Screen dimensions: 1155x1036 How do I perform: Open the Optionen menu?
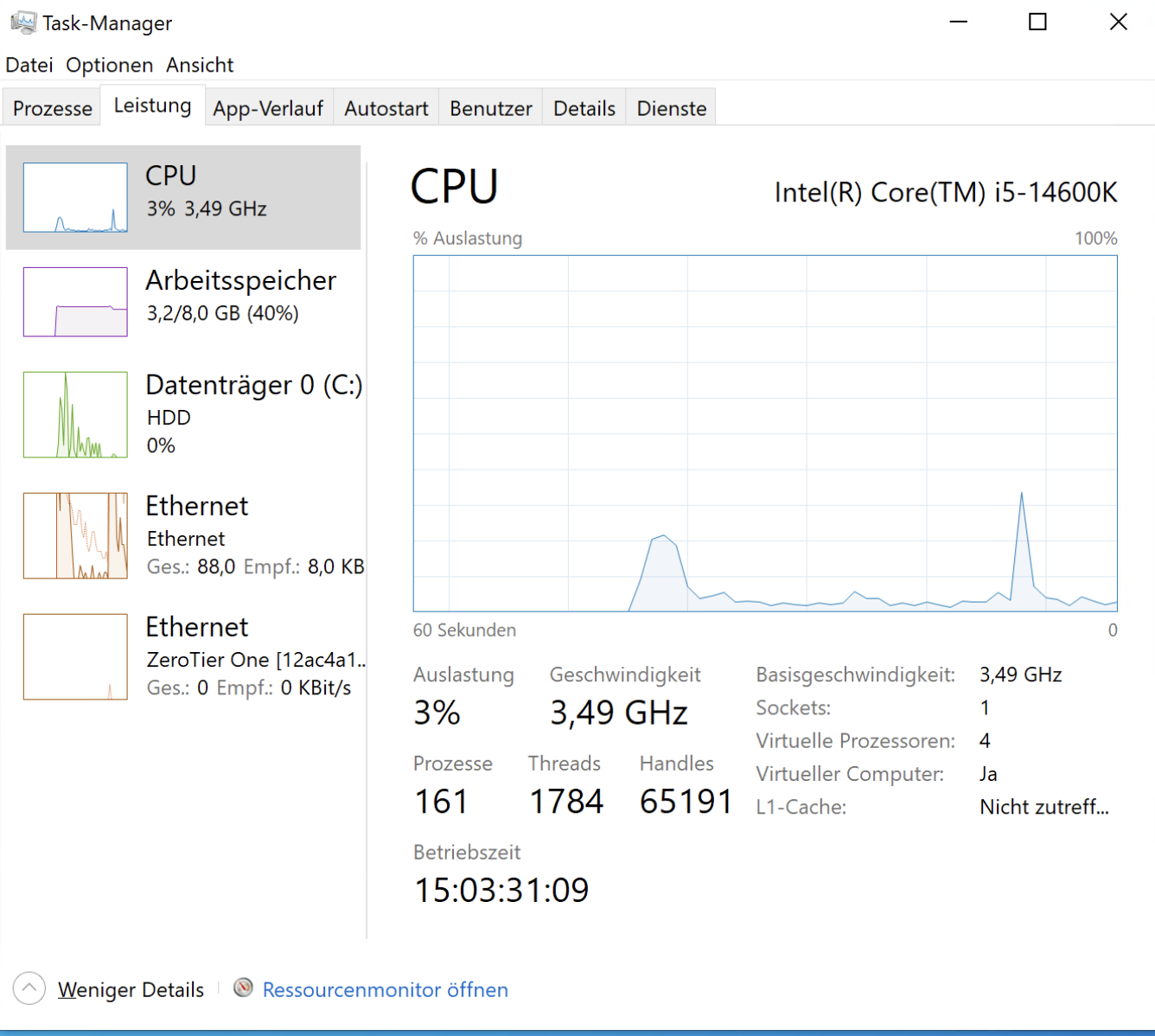(x=109, y=65)
